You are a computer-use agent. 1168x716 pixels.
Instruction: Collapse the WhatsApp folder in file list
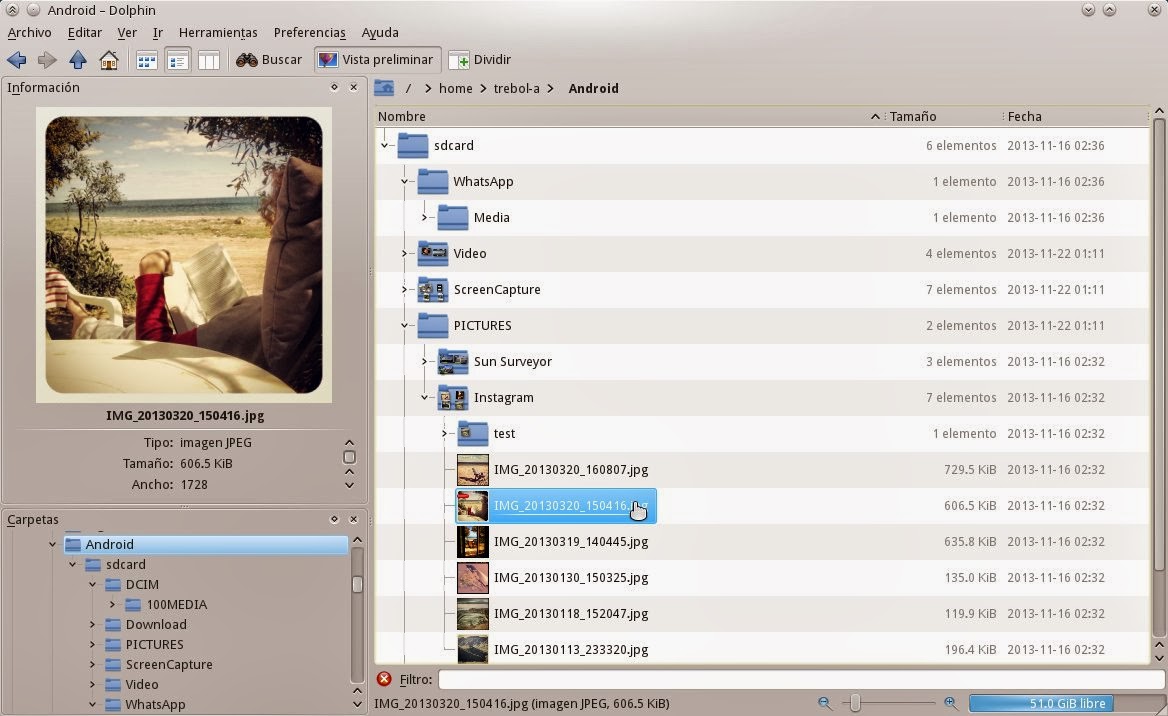click(404, 182)
